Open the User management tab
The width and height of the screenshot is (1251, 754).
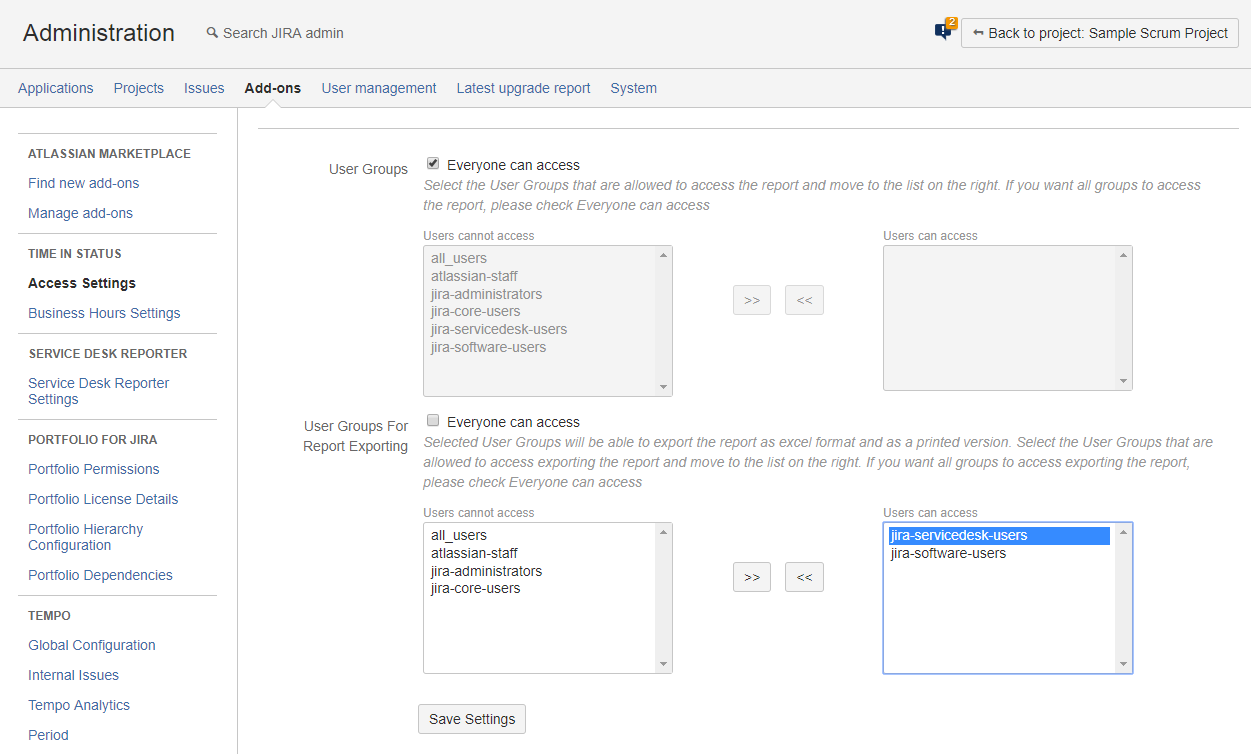(378, 88)
